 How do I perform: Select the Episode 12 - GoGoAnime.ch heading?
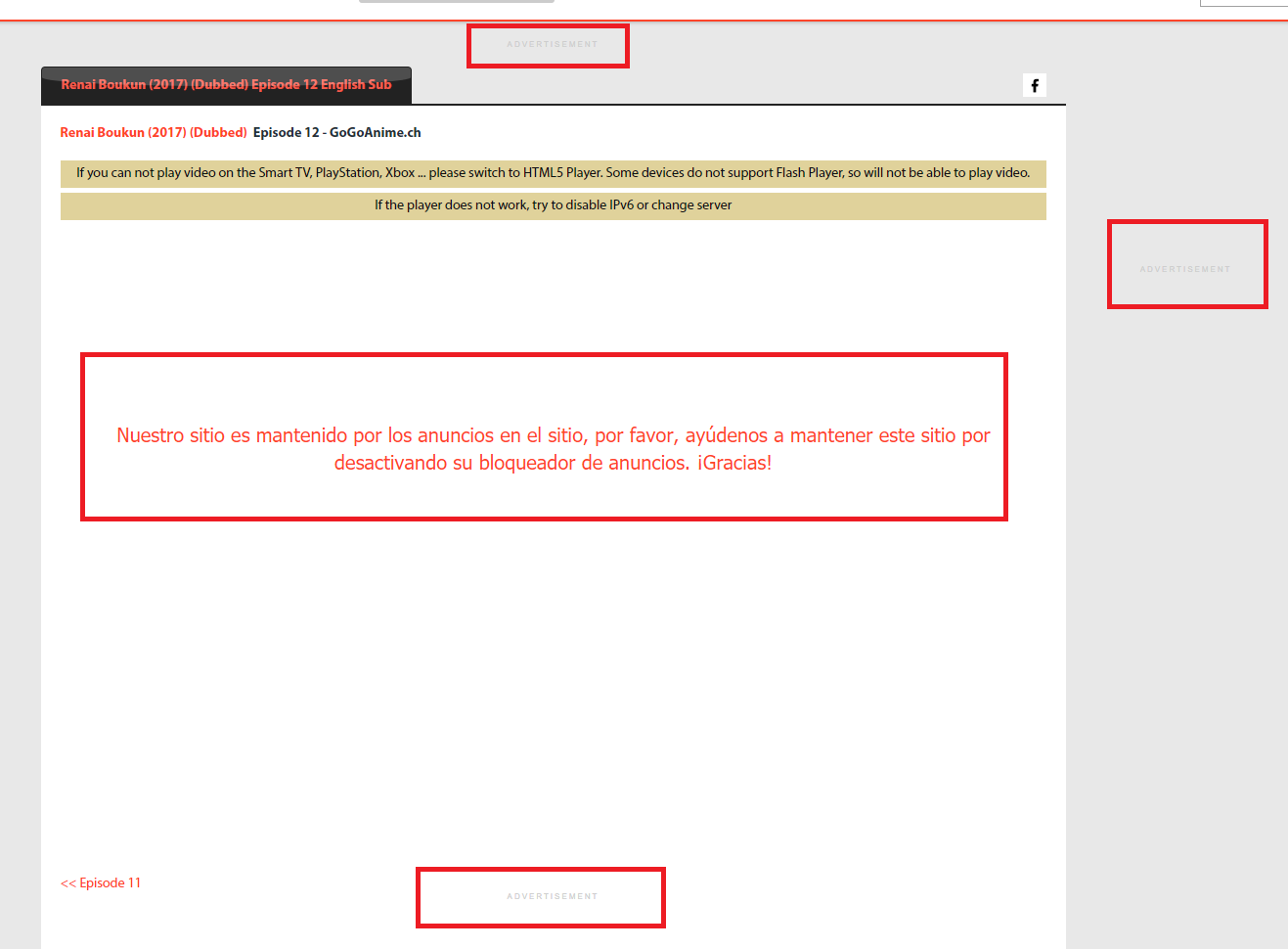336,132
